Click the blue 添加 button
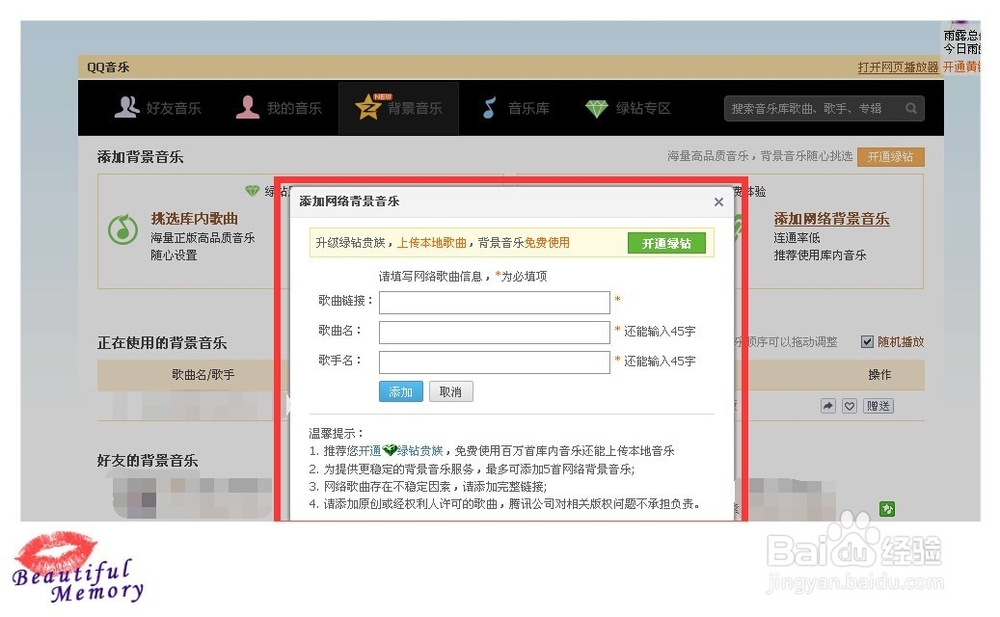The width and height of the screenshot is (1000, 617). 401,392
